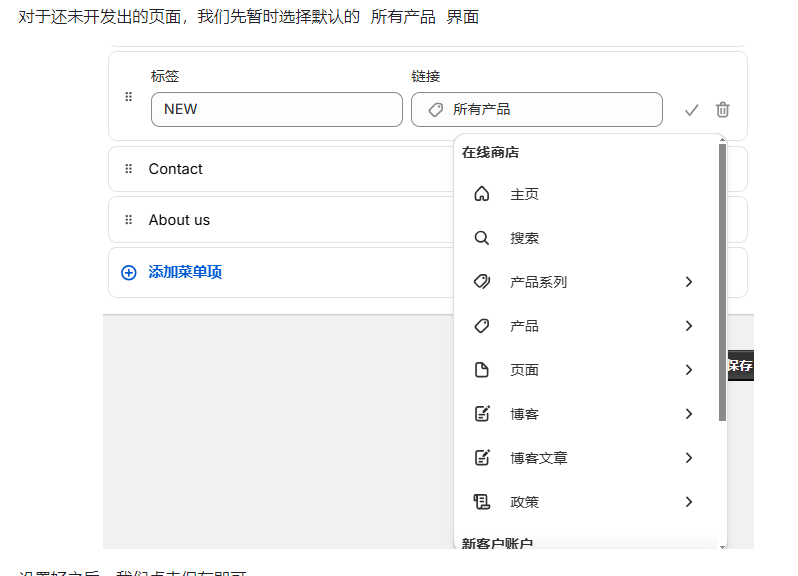The image size is (798, 576).
Task: Click the 标签 input field containing NEW
Action: (277, 109)
